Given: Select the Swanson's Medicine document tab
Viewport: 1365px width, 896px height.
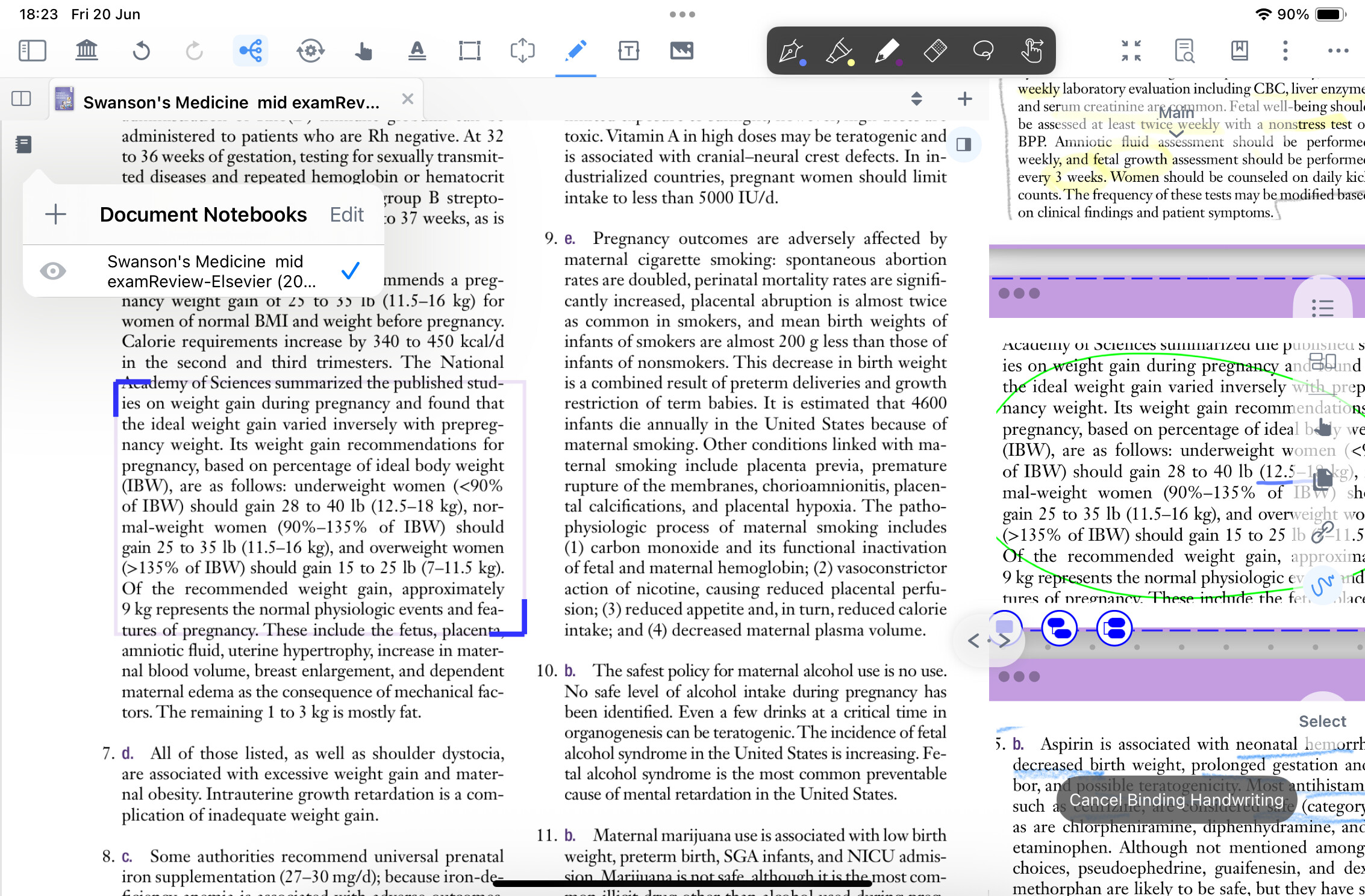Looking at the screenshot, I should click(x=237, y=100).
